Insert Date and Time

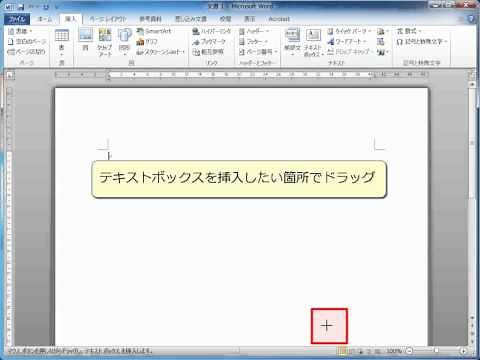381,41
